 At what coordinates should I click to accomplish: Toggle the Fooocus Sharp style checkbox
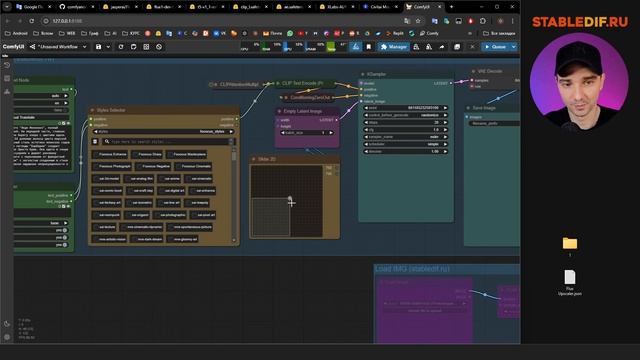147,154
